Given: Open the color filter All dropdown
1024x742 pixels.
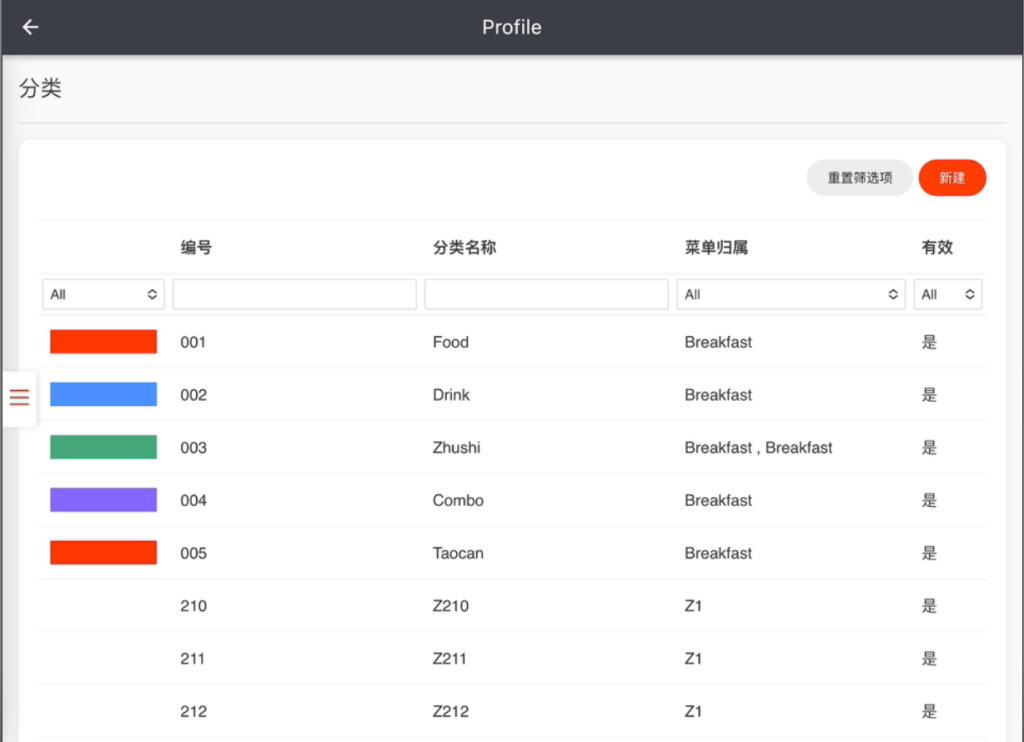Looking at the screenshot, I should [x=103, y=294].
